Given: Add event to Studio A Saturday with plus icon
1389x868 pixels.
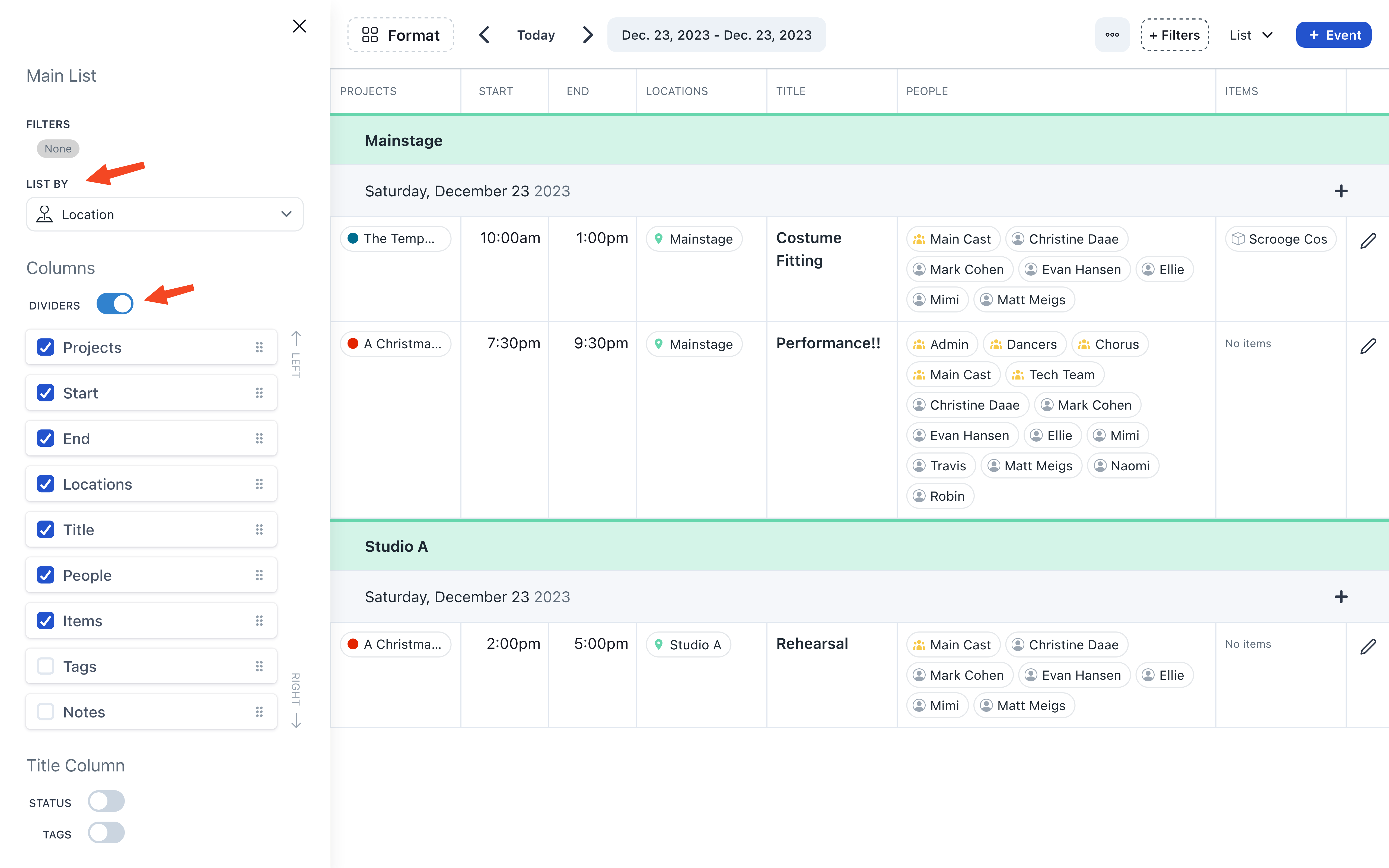Looking at the screenshot, I should click(1341, 597).
